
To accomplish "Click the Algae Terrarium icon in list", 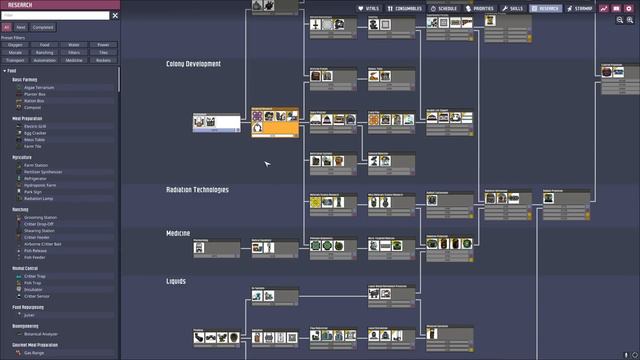I will (x=19, y=87).
